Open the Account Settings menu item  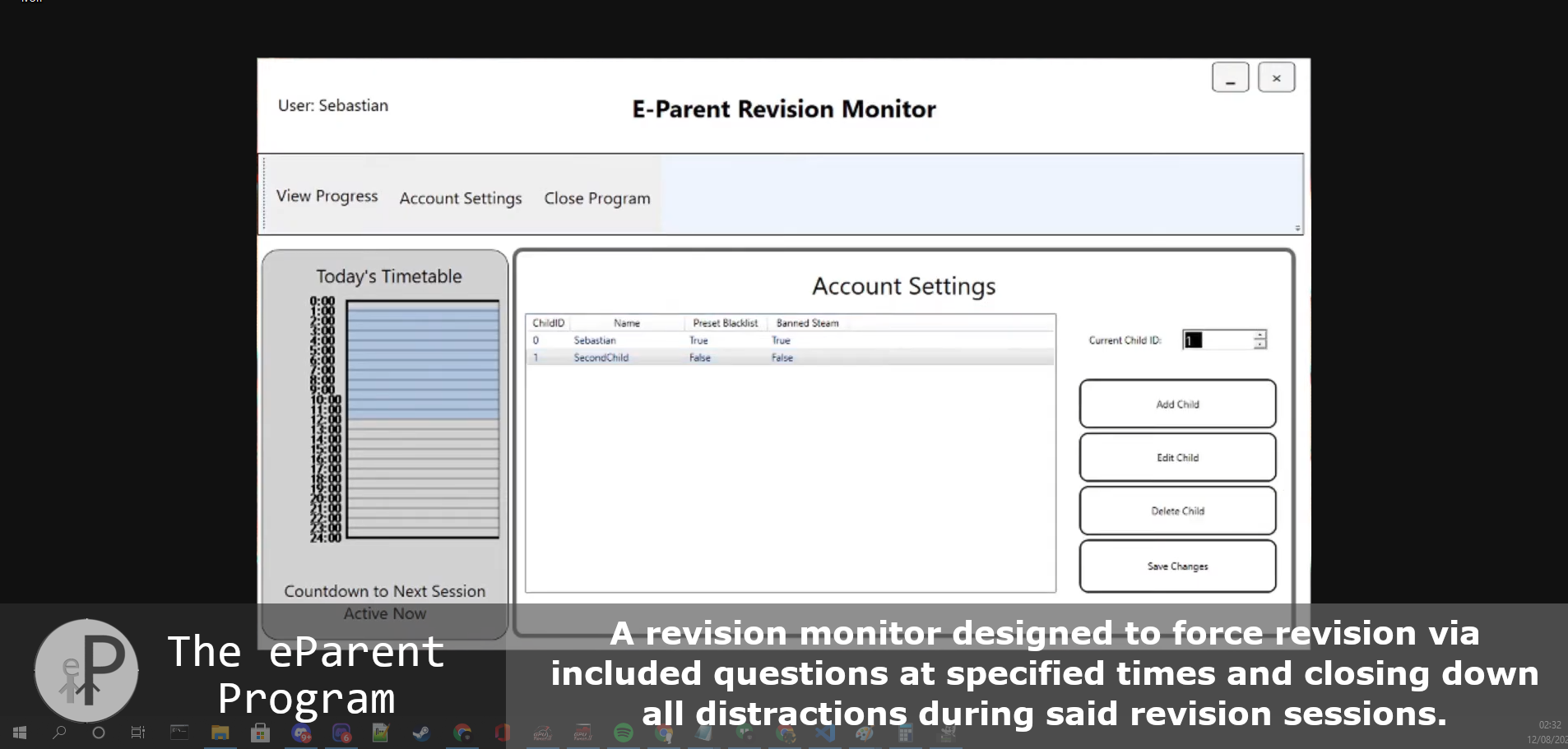pyautogui.click(x=461, y=198)
